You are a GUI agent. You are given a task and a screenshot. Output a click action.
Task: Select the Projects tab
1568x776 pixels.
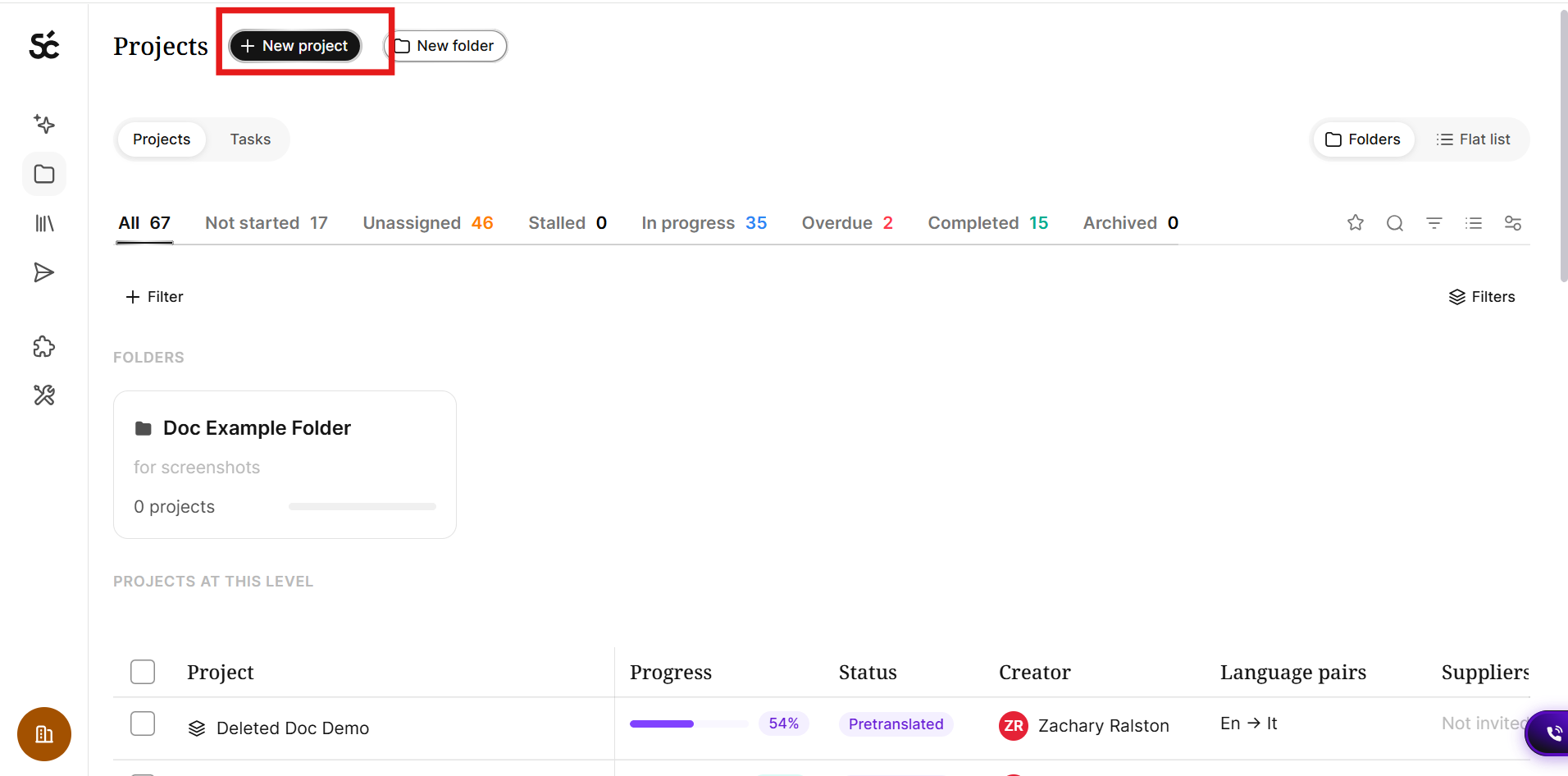coord(162,139)
